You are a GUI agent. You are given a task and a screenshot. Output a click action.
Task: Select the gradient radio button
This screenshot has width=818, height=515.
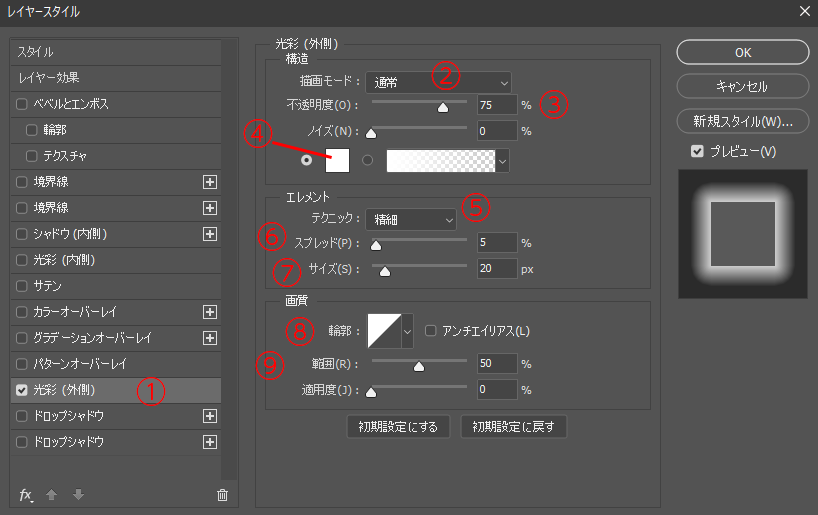click(x=368, y=160)
